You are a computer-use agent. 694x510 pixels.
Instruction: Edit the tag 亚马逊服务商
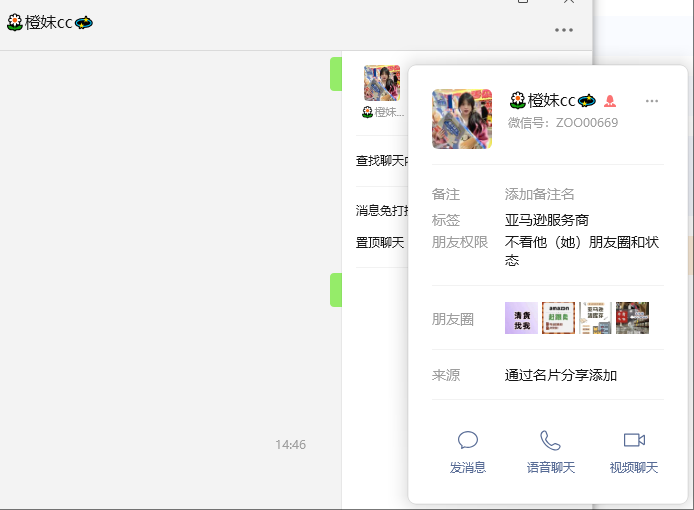coord(547,220)
